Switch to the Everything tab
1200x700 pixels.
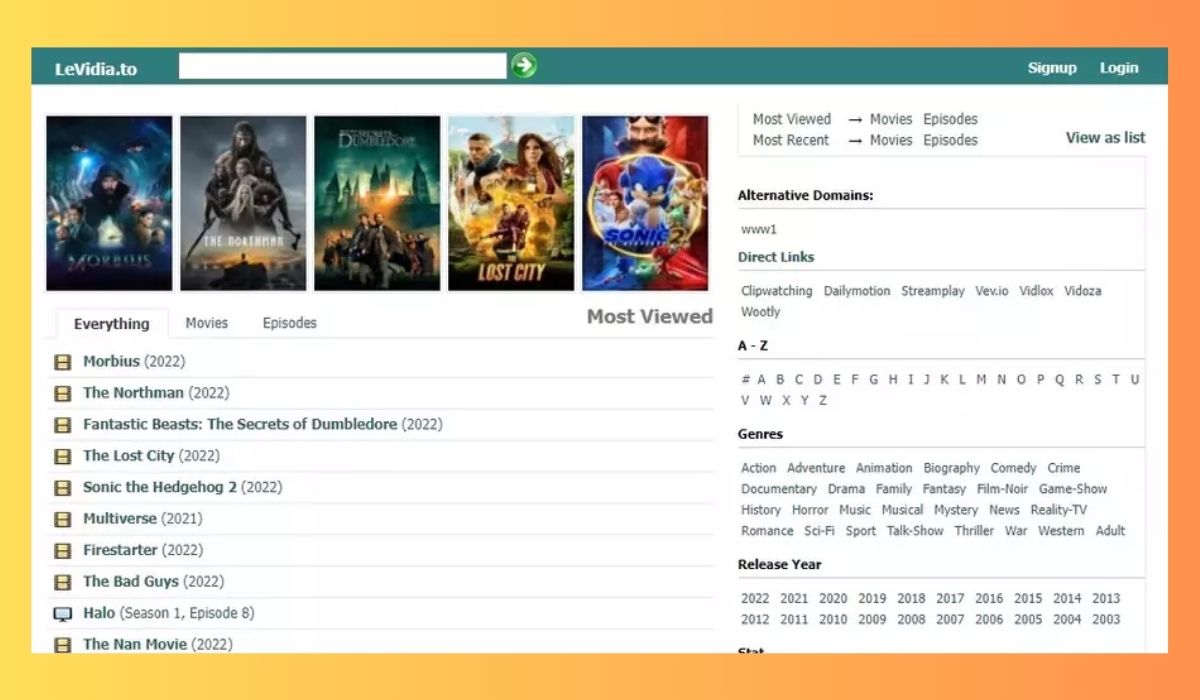112,323
